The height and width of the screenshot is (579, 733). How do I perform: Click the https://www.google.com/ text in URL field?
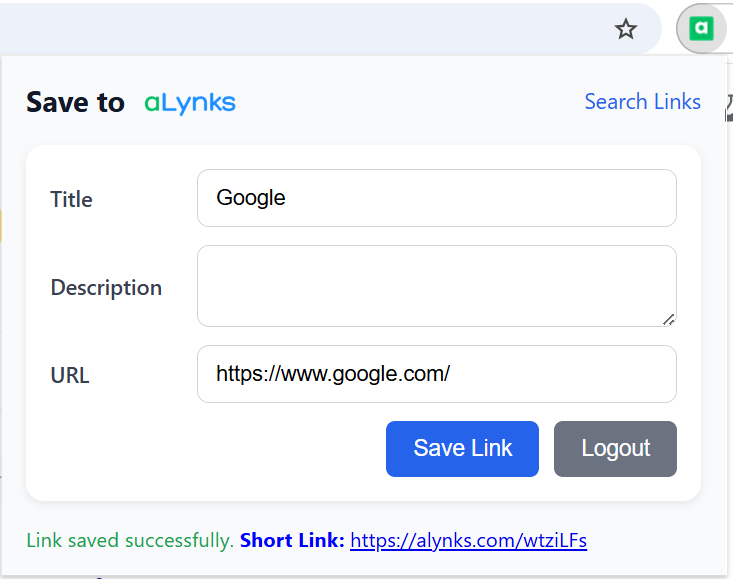(333, 374)
